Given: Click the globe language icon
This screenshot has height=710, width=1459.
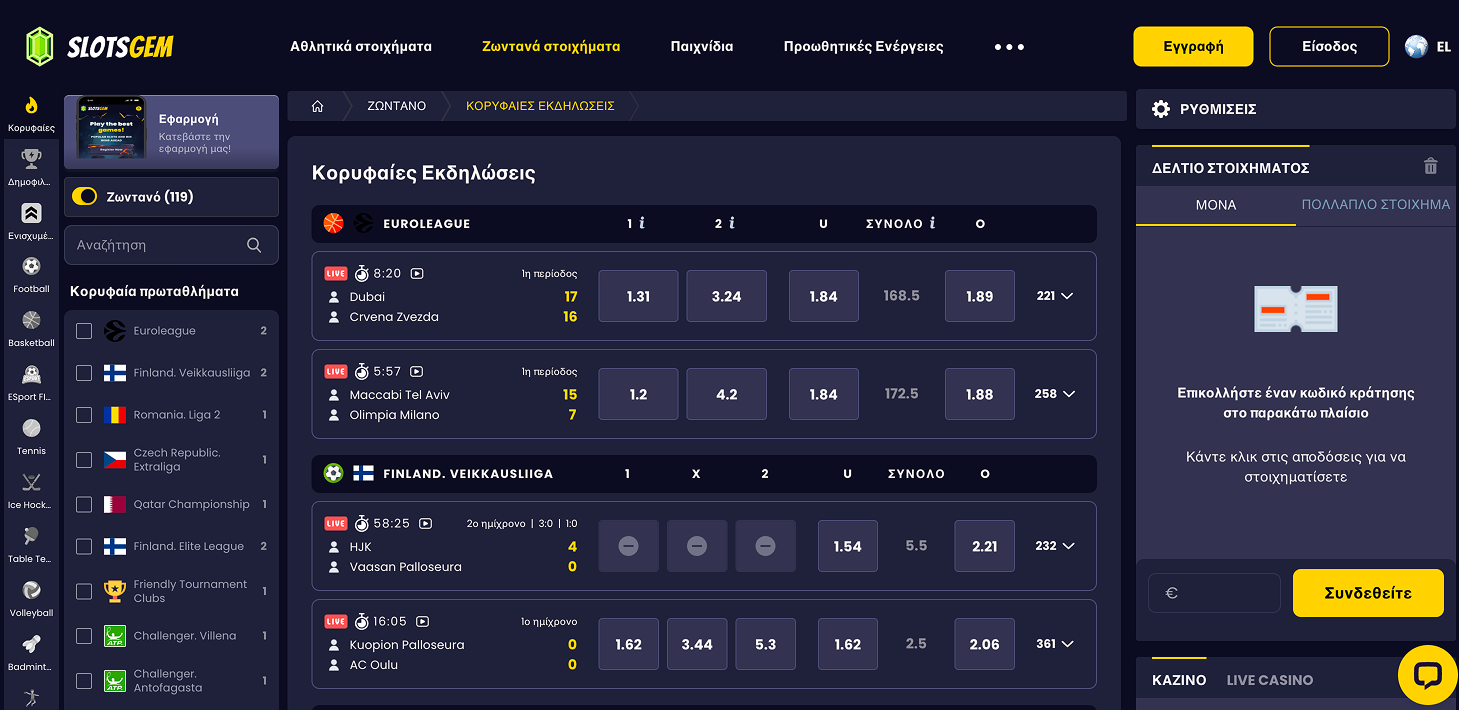Looking at the screenshot, I should pyautogui.click(x=1416, y=46).
